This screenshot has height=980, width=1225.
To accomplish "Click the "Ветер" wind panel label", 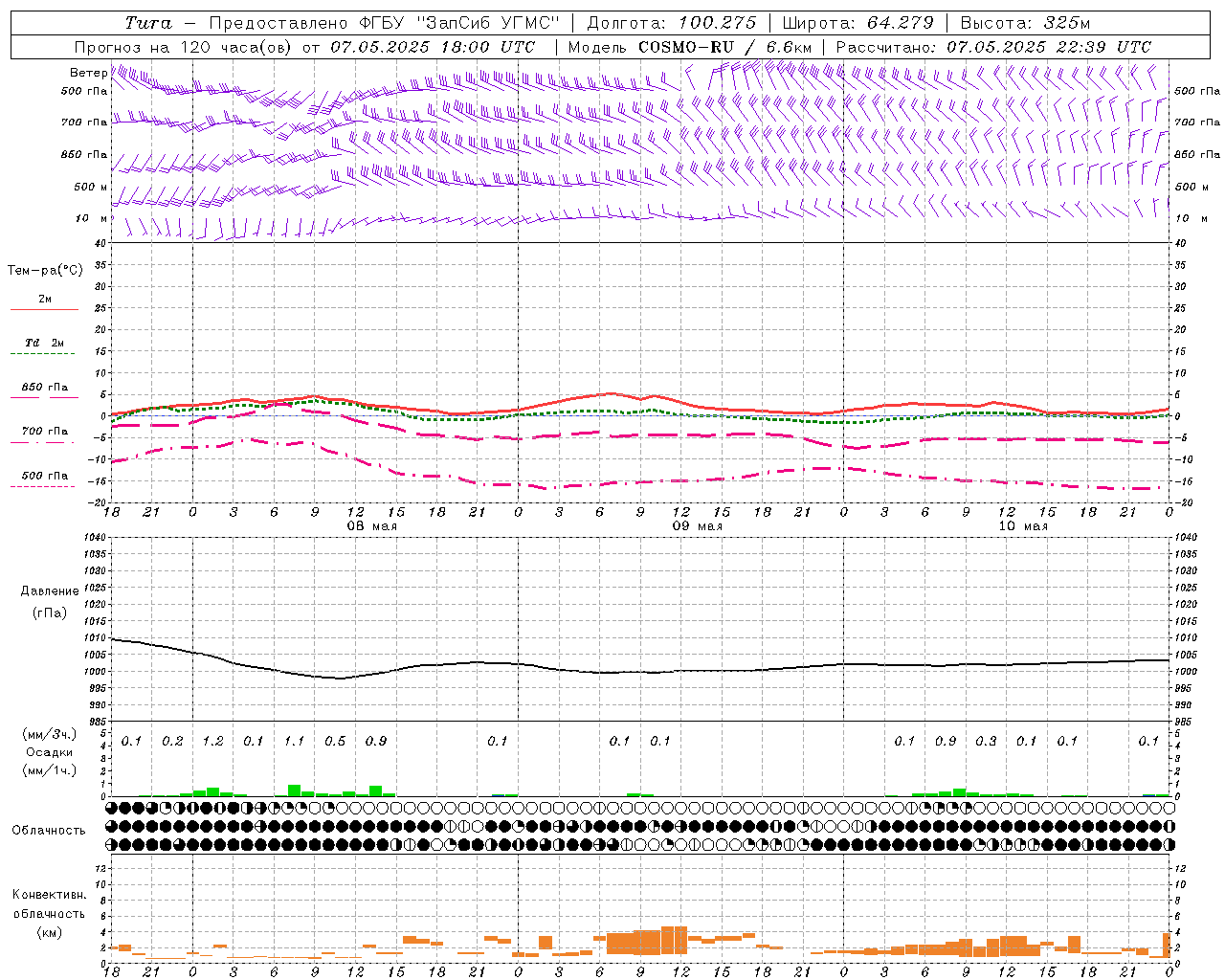I will (89, 73).
